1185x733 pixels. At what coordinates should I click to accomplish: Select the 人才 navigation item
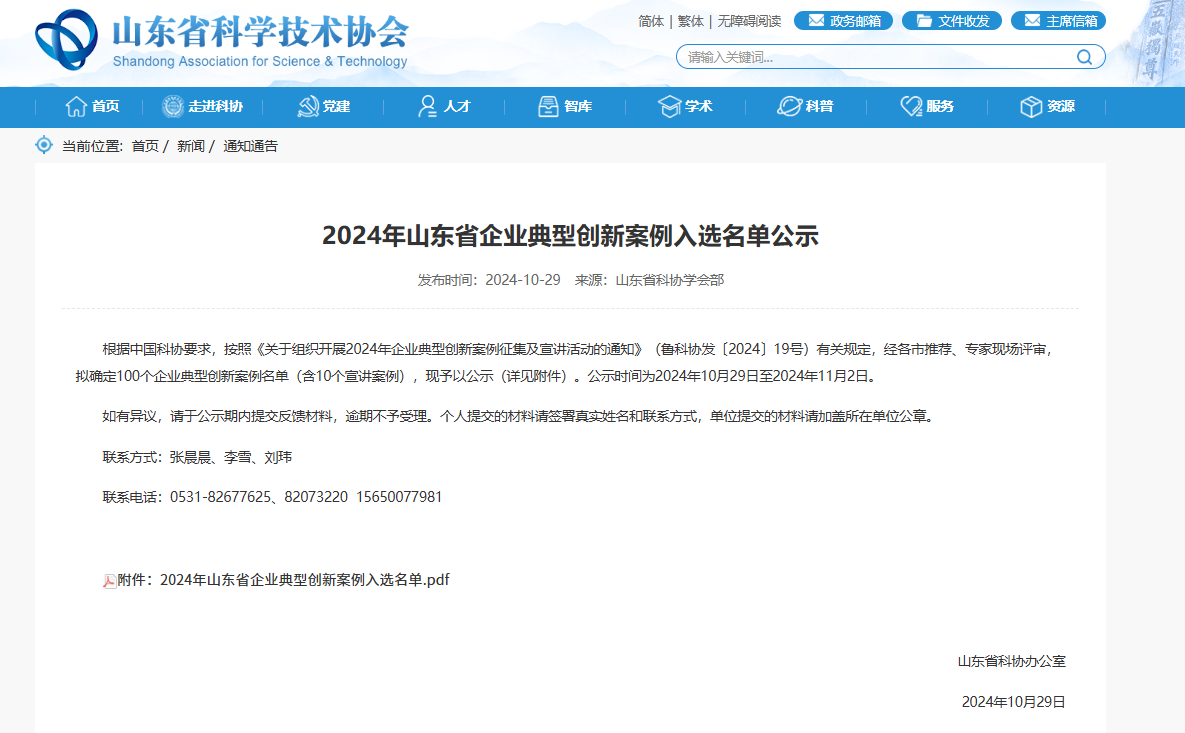click(444, 106)
